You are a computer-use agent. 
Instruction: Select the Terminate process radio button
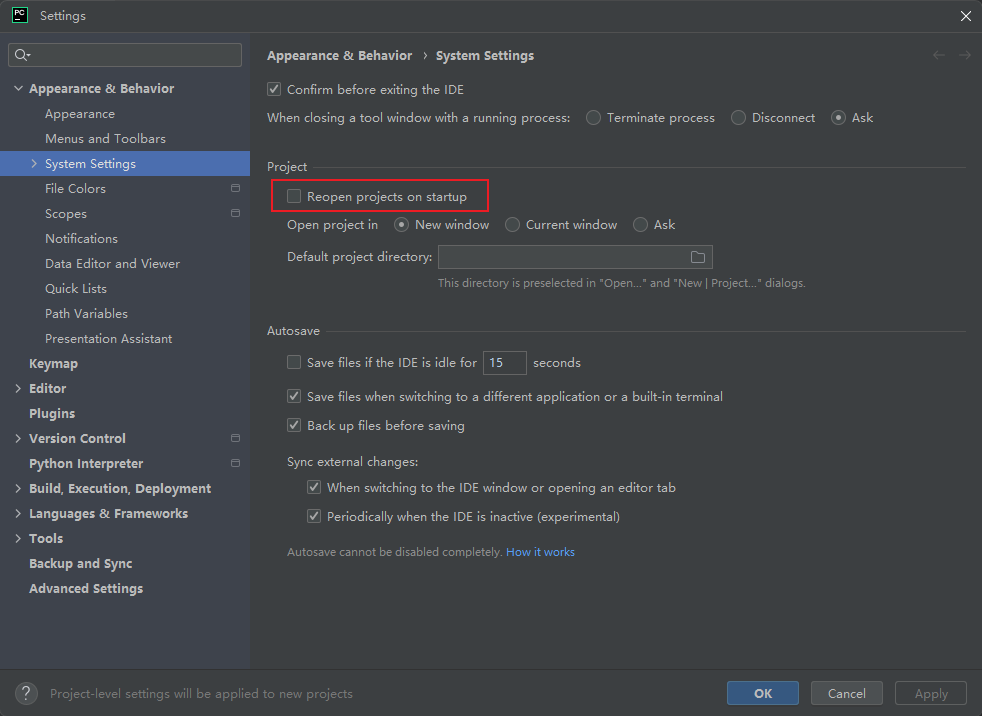(x=594, y=118)
